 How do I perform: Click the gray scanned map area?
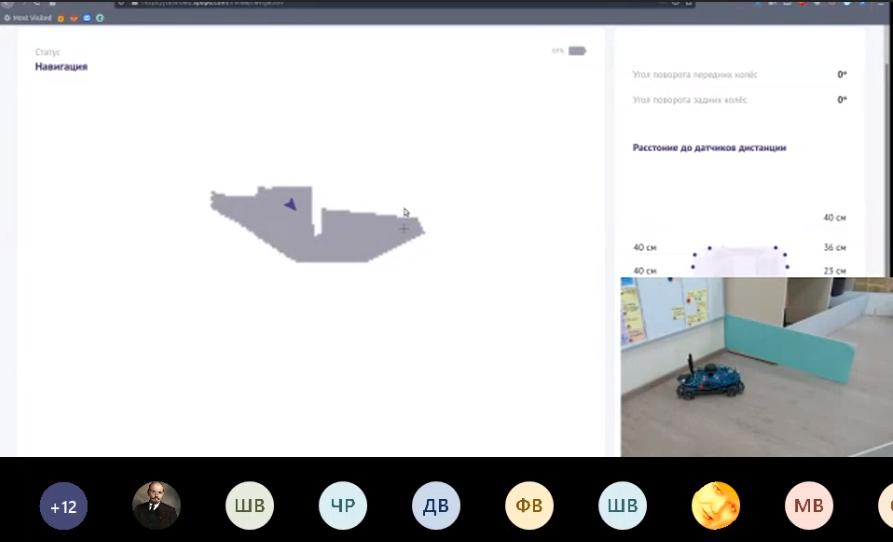317,224
